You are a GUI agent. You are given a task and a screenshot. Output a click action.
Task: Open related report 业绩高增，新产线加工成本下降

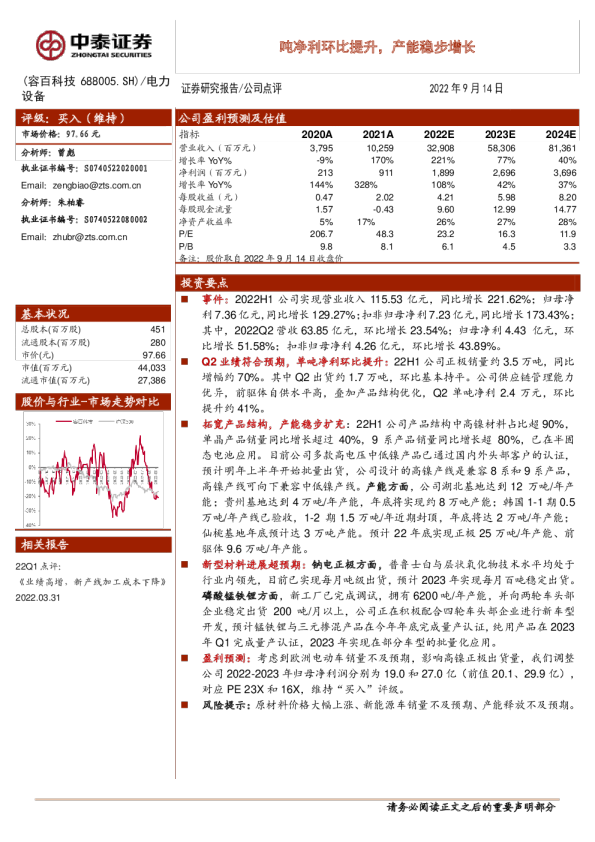pyautogui.click(x=91, y=582)
